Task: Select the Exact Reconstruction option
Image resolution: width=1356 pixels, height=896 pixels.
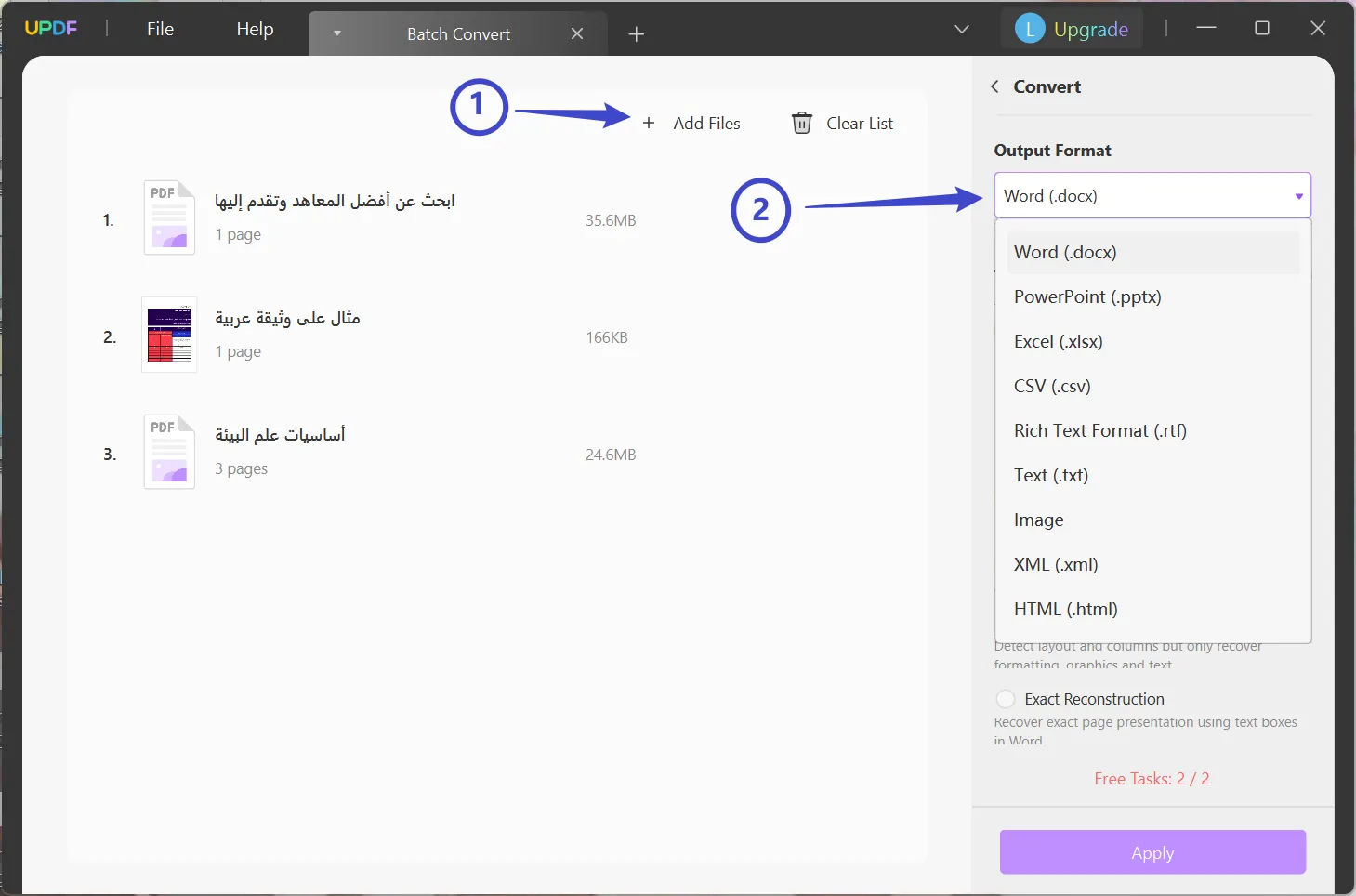Action: tap(1005, 698)
